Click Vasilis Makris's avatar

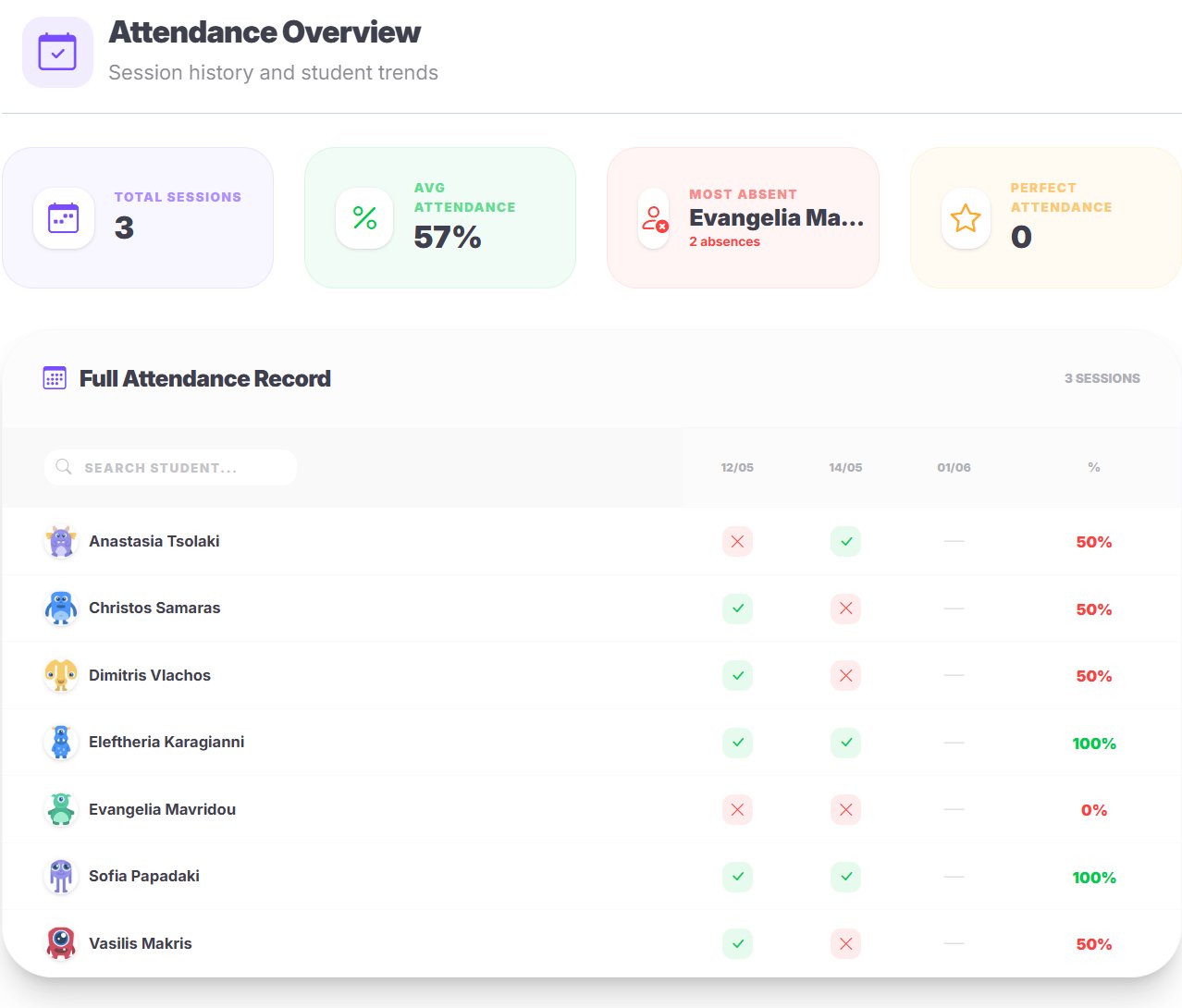pos(61,943)
